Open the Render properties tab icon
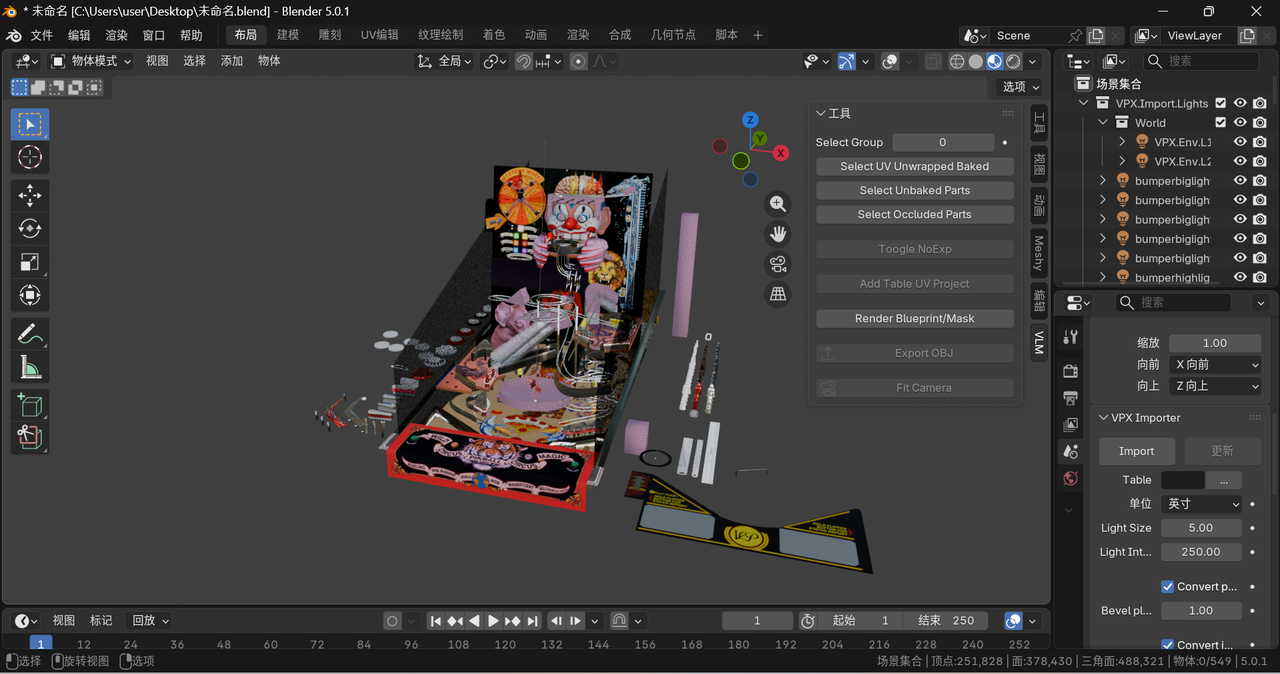The width and height of the screenshot is (1280, 674). [1070, 371]
